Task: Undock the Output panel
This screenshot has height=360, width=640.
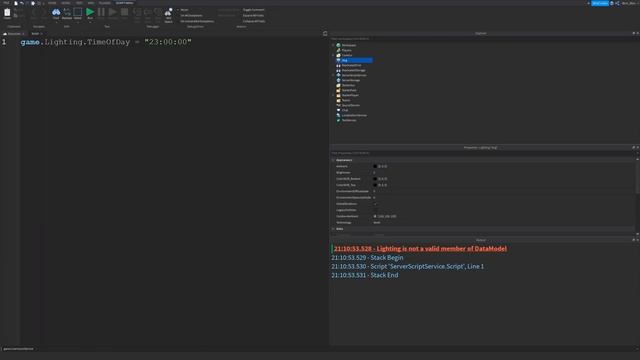Action: click(x=633, y=240)
